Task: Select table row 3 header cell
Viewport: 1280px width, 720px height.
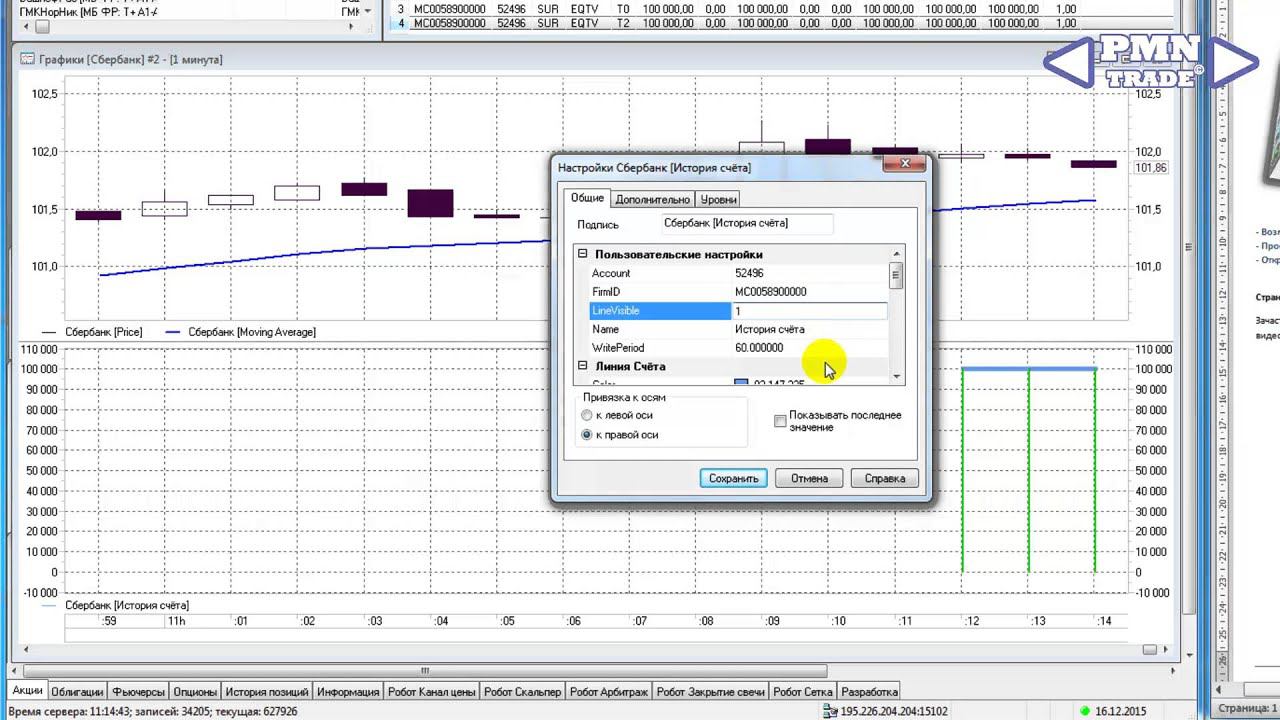Action: 400,9
